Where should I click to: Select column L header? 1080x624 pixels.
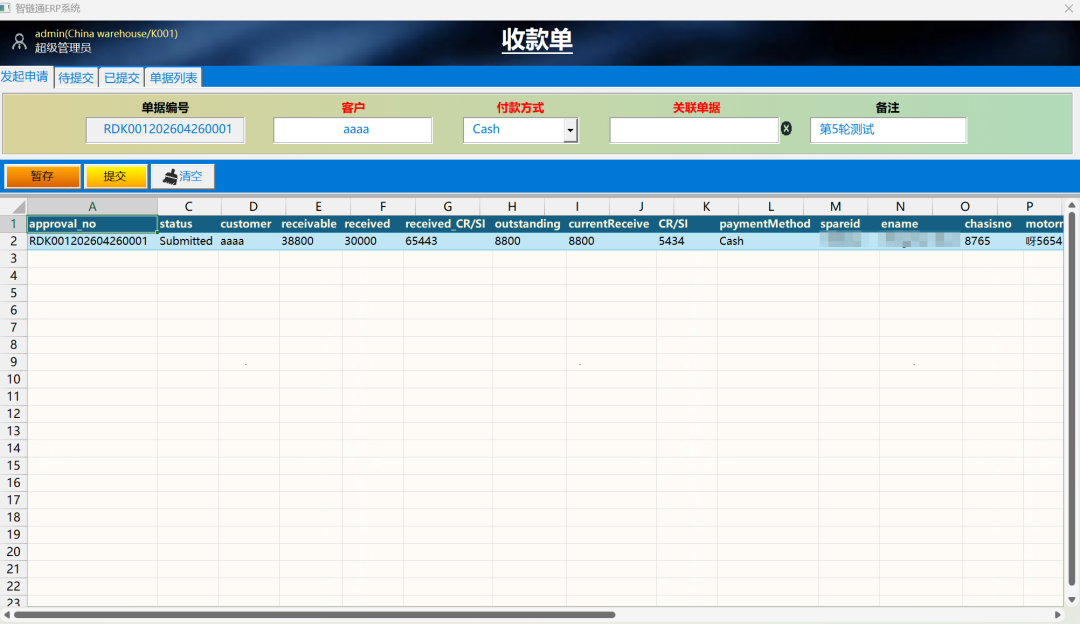tap(771, 207)
